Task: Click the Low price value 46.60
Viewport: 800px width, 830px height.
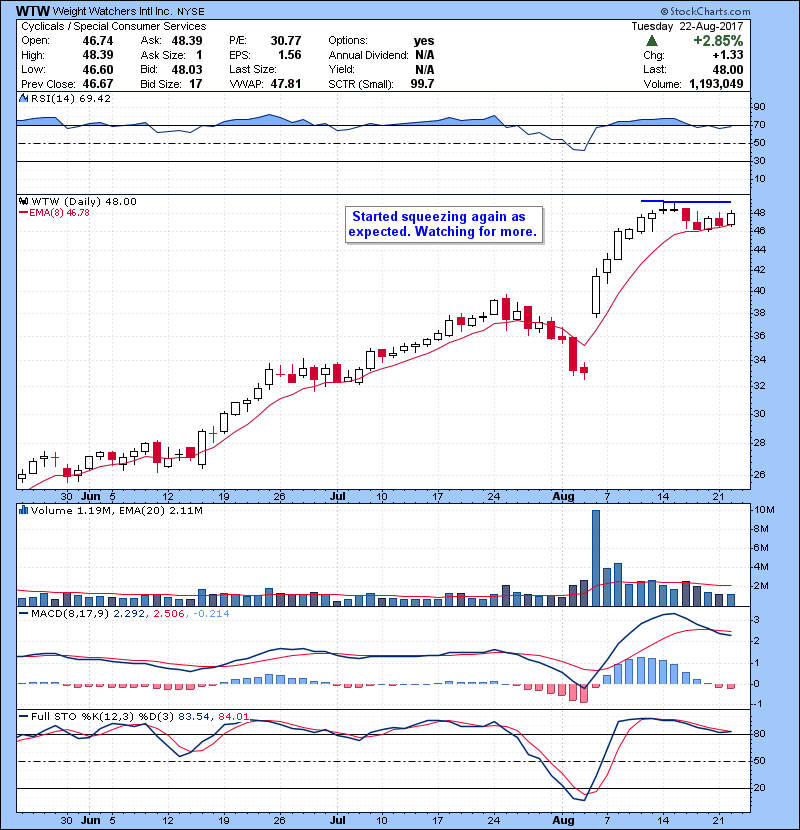Action: point(98,69)
